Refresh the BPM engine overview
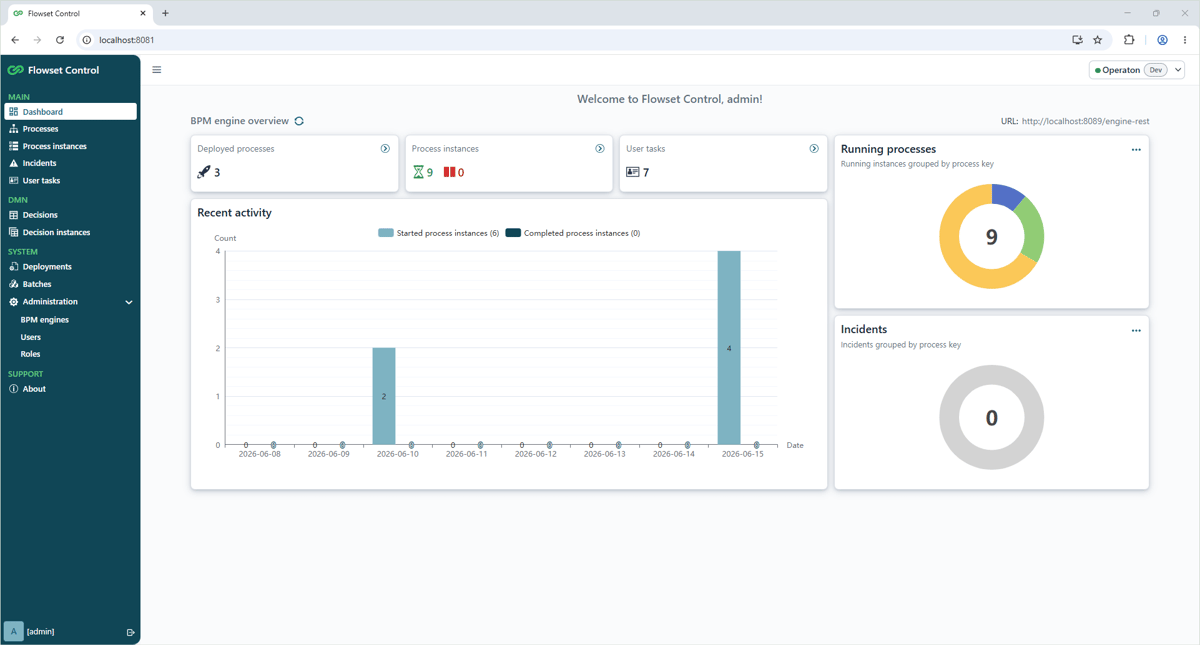1200x645 pixels. click(299, 121)
